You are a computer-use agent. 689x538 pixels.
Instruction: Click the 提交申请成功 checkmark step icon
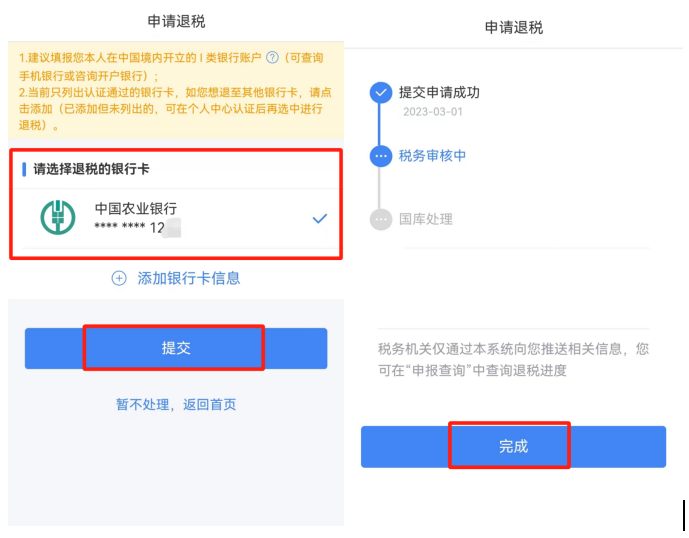click(x=381, y=93)
